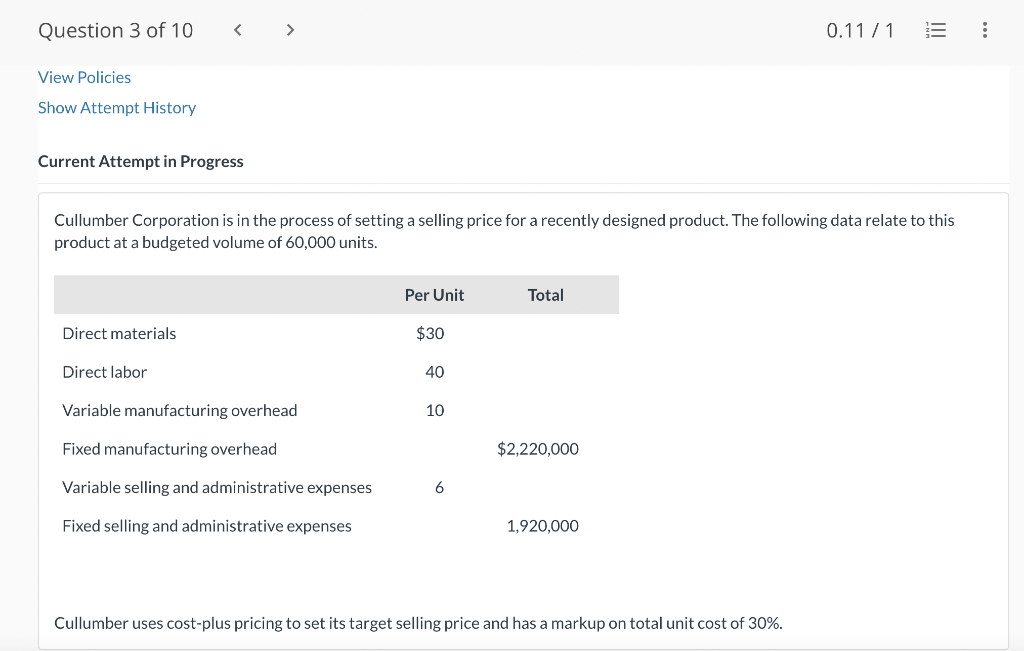Screen dimensions: 1024x651
Task: Click the cost-plus pricing markup sentence
Action: 418,623
